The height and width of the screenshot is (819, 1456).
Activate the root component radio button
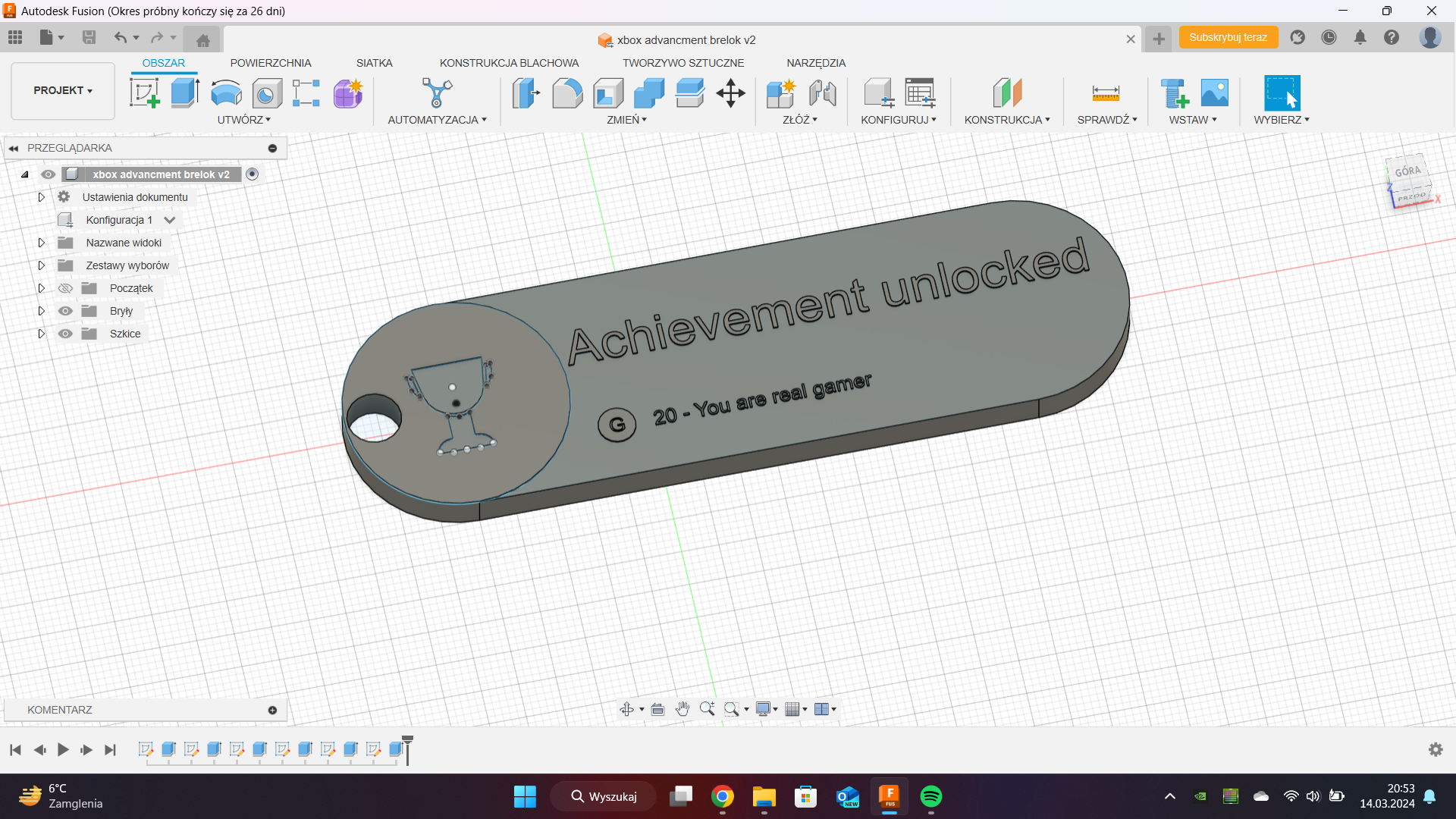253,174
